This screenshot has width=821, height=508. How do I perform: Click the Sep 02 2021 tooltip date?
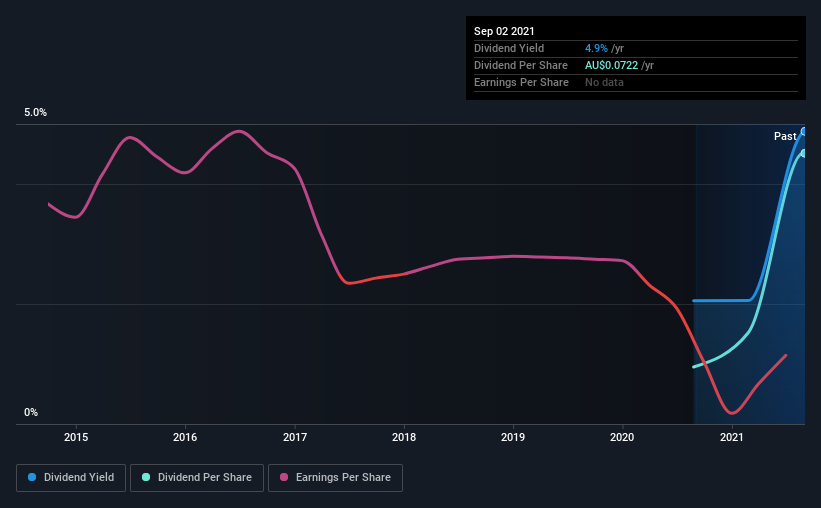tap(504, 31)
